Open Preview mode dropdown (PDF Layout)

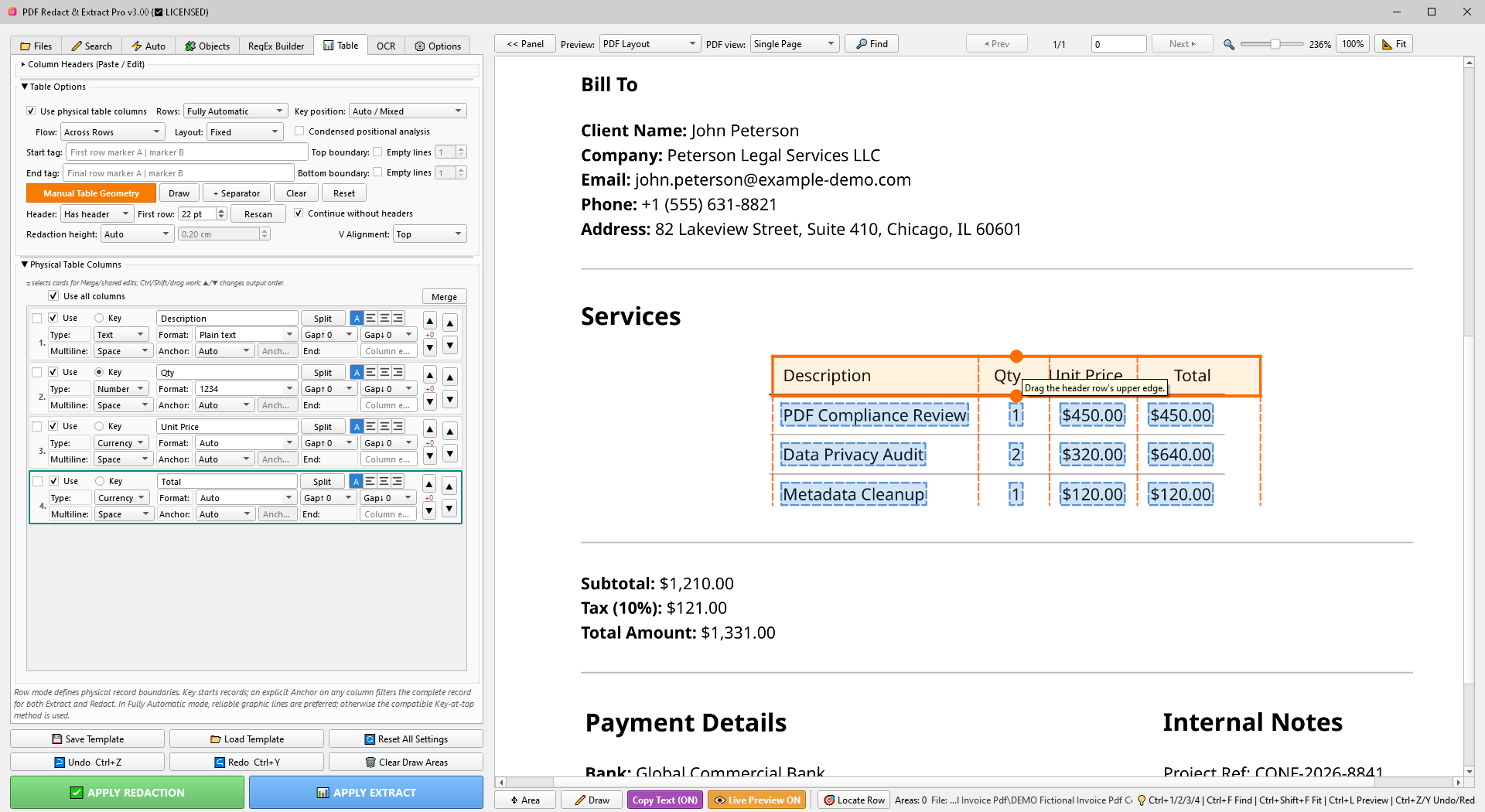[650, 44]
